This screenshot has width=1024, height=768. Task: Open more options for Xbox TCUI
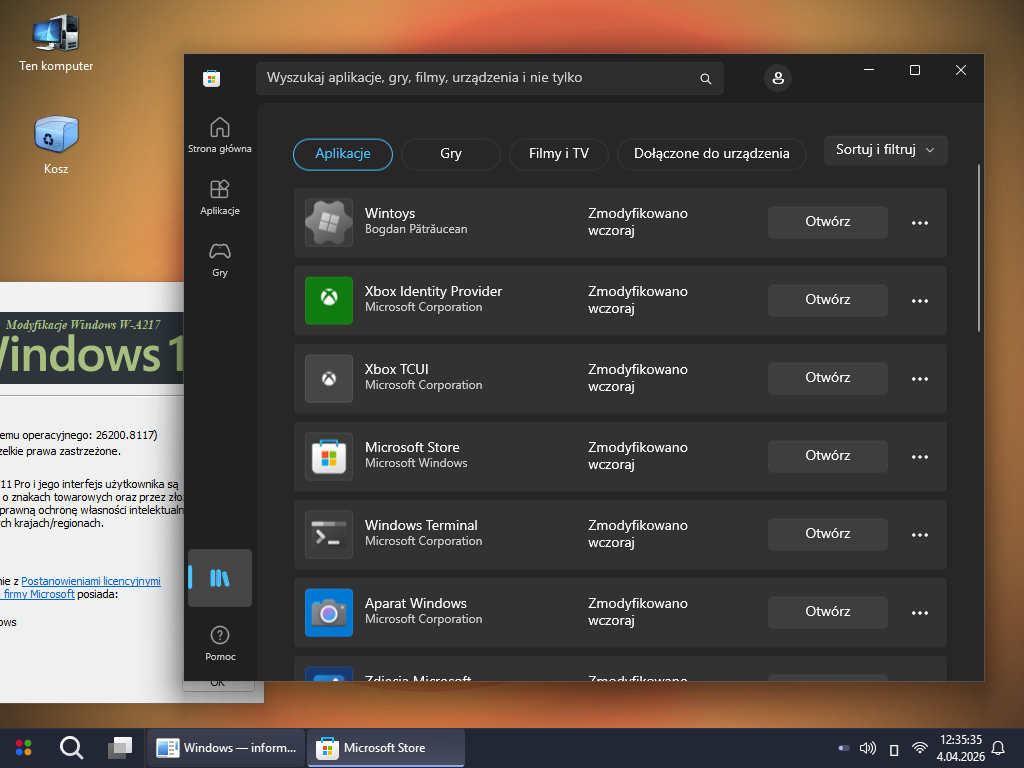click(x=920, y=378)
